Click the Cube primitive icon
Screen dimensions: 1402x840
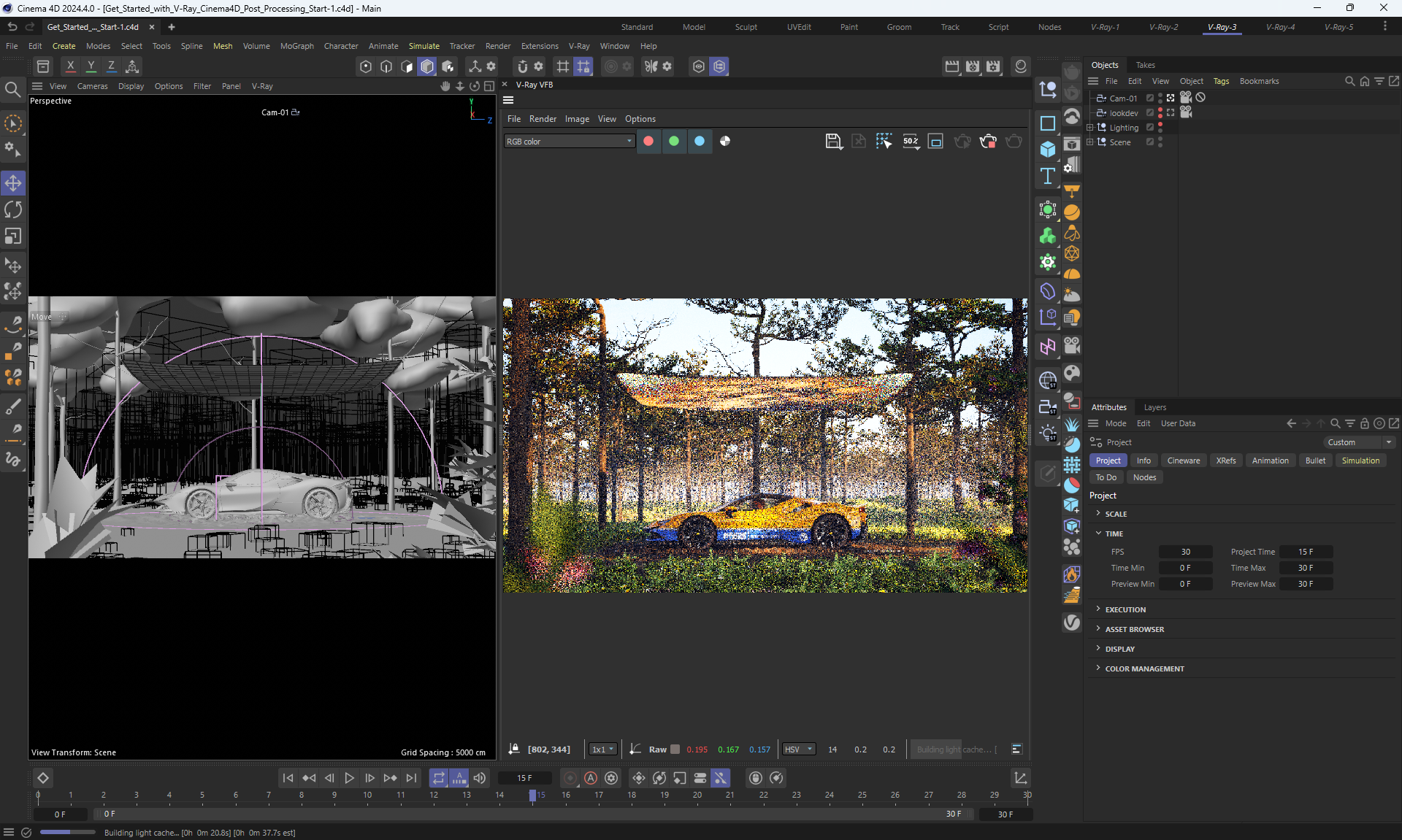coord(1048,150)
